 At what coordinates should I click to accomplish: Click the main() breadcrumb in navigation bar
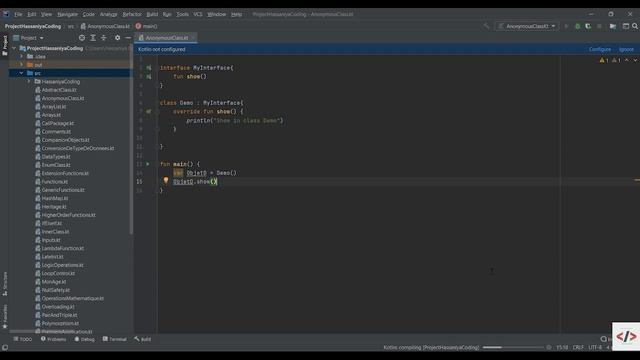(146, 26)
